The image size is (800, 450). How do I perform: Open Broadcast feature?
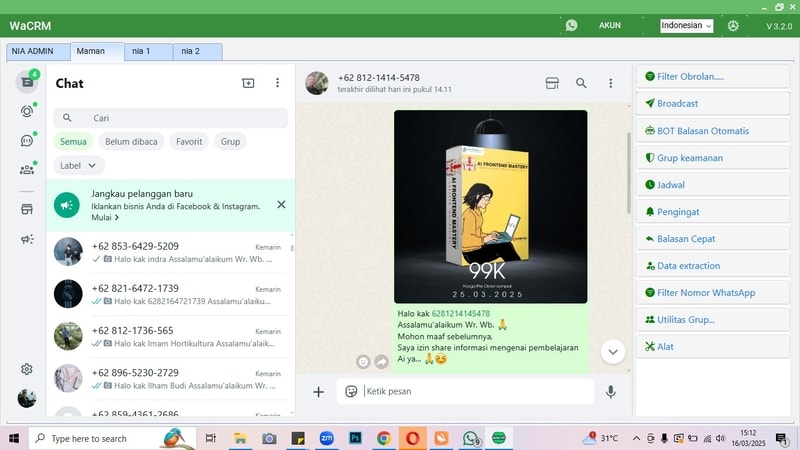(713, 104)
